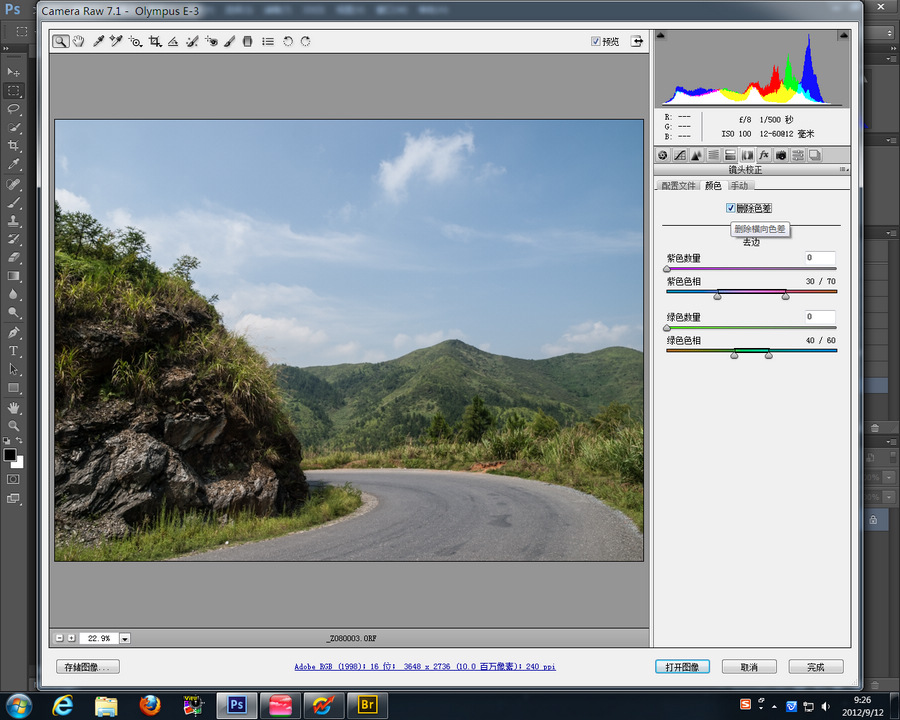Click the 打开图像 button
900x720 pixels.
click(681, 667)
